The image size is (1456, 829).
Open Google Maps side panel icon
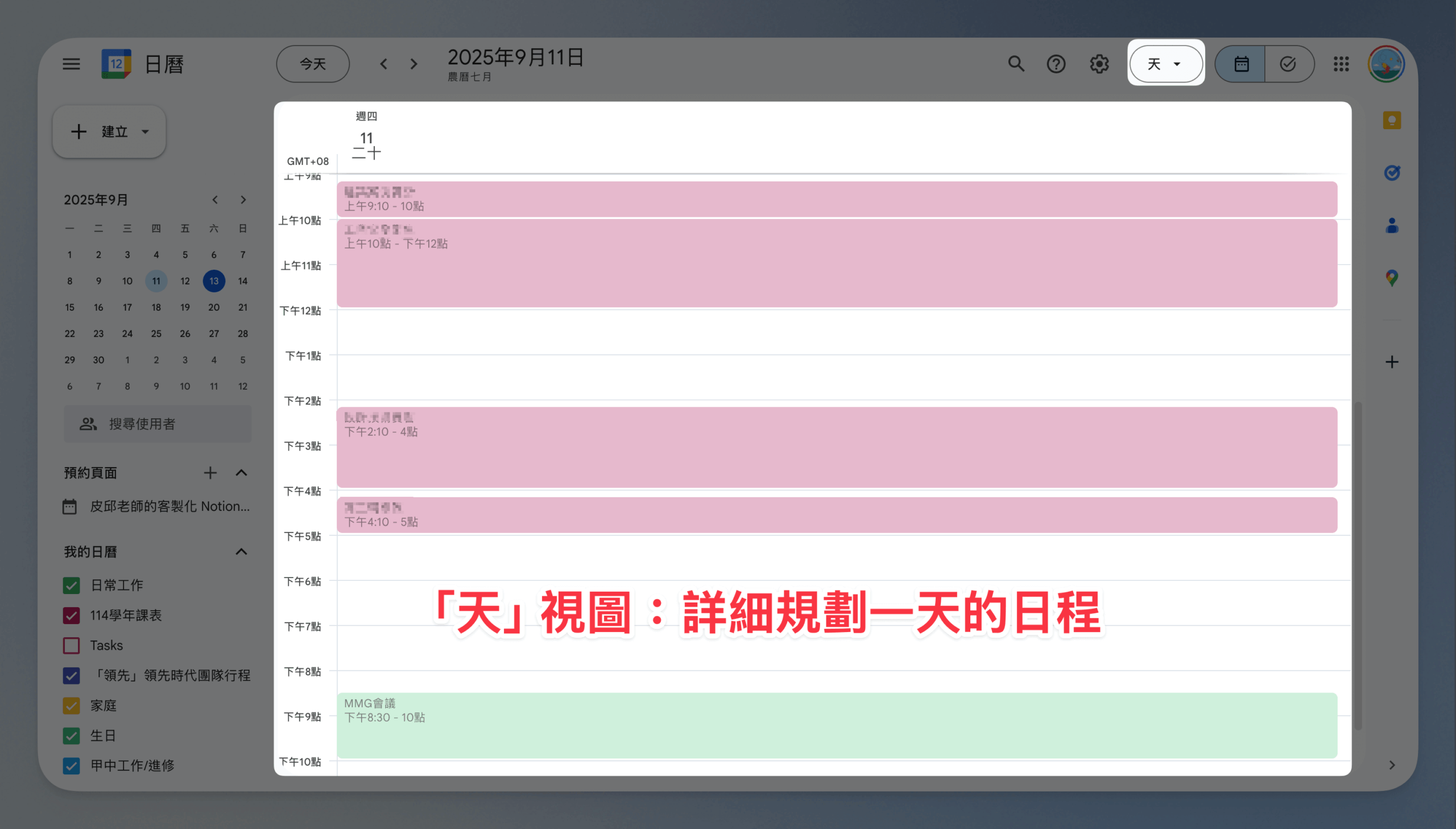point(1392,278)
